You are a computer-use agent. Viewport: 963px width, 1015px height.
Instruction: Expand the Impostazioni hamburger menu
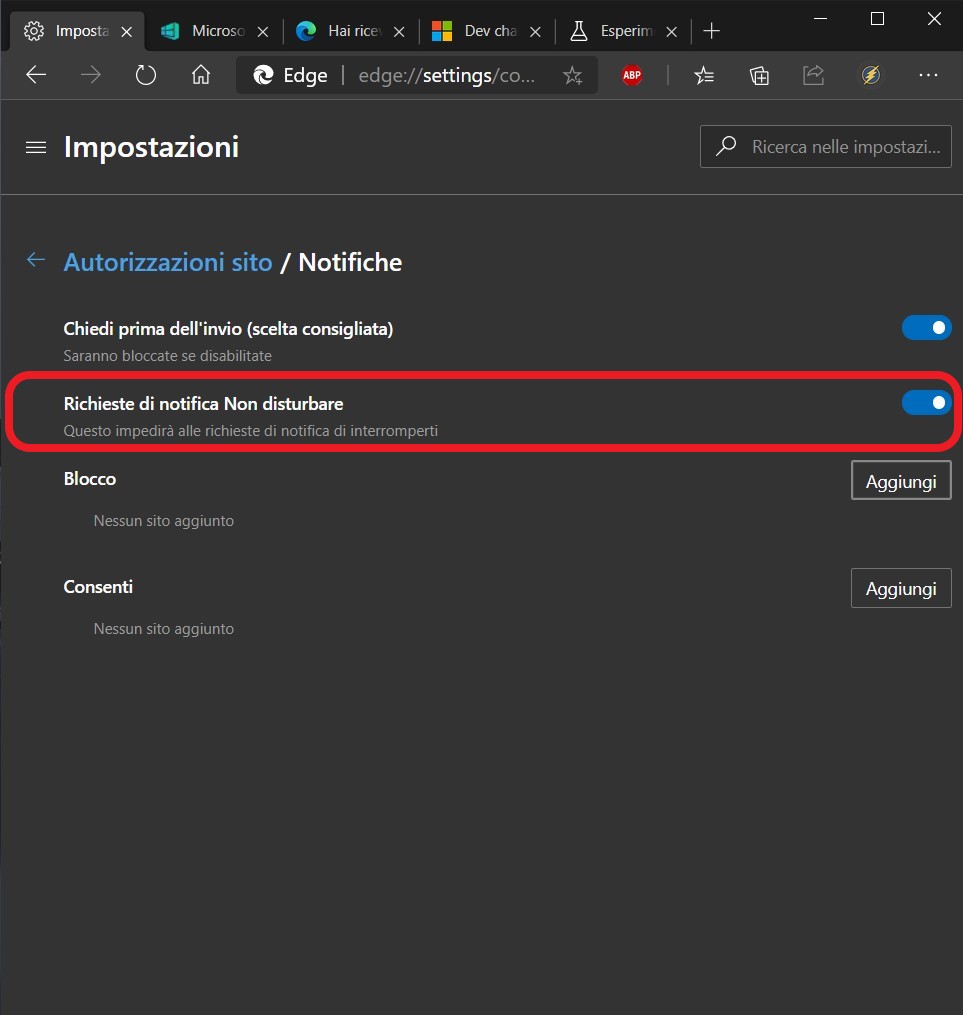[36, 148]
